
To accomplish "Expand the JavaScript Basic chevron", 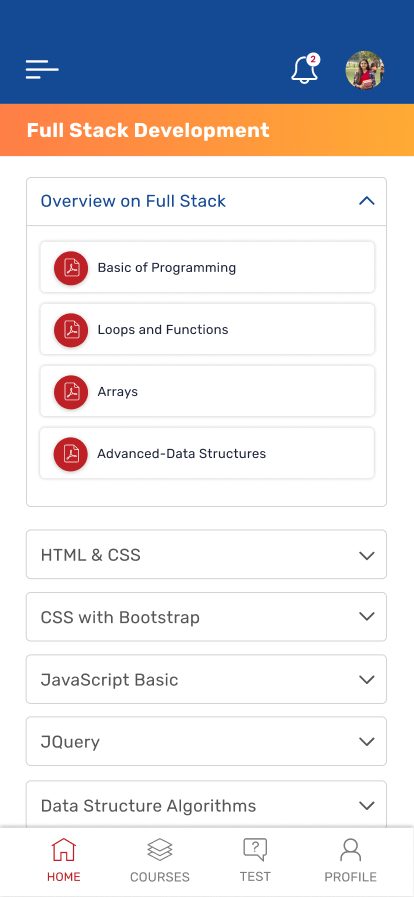I will [x=367, y=680].
